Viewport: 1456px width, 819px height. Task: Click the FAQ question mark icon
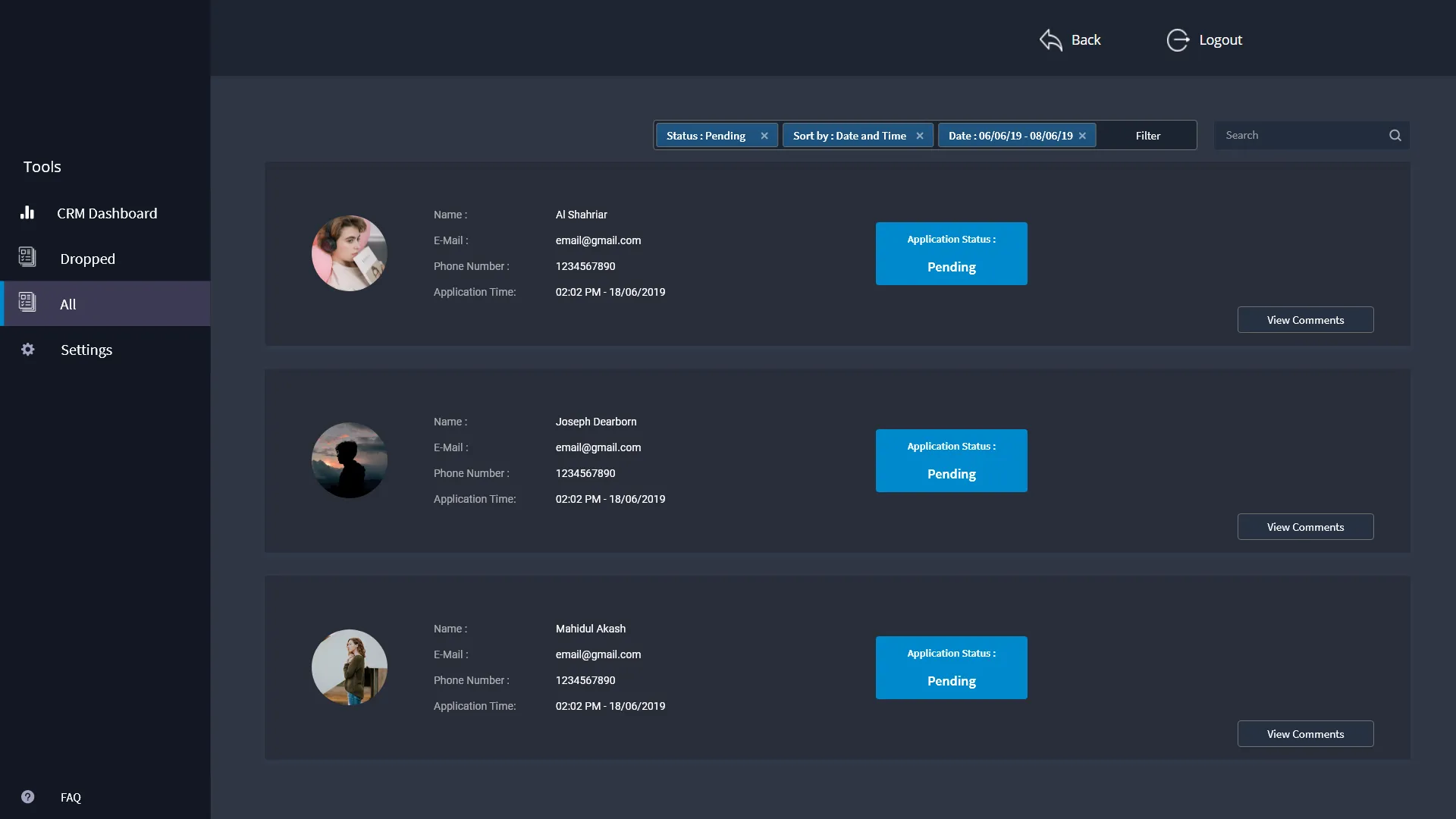coord(28,797)
